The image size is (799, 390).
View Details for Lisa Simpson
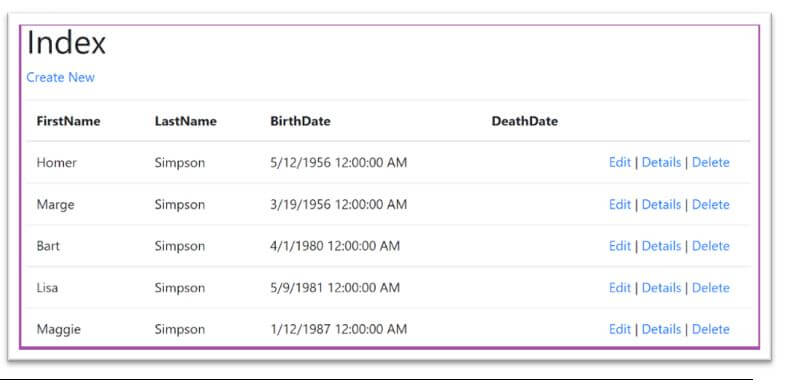click(x=661, y=288)
